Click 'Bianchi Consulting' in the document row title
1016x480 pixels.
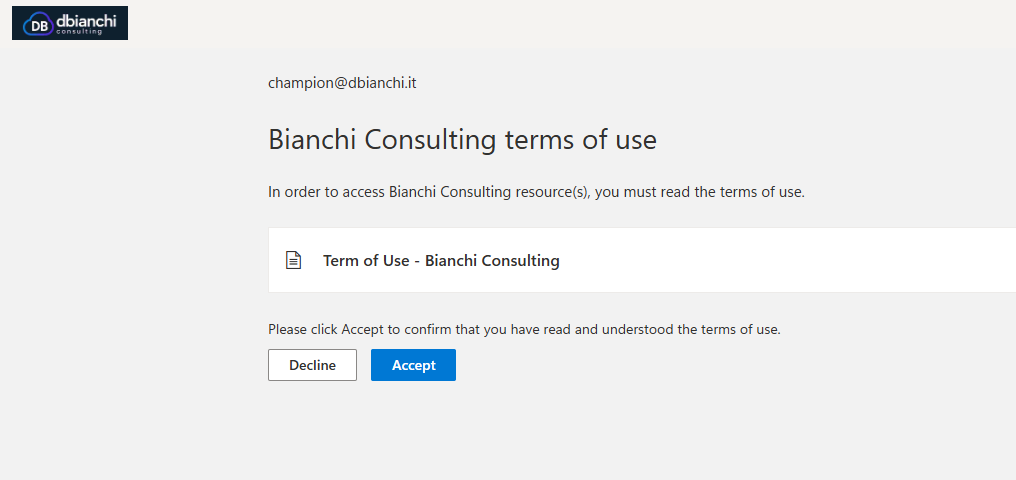coord(492,260)
